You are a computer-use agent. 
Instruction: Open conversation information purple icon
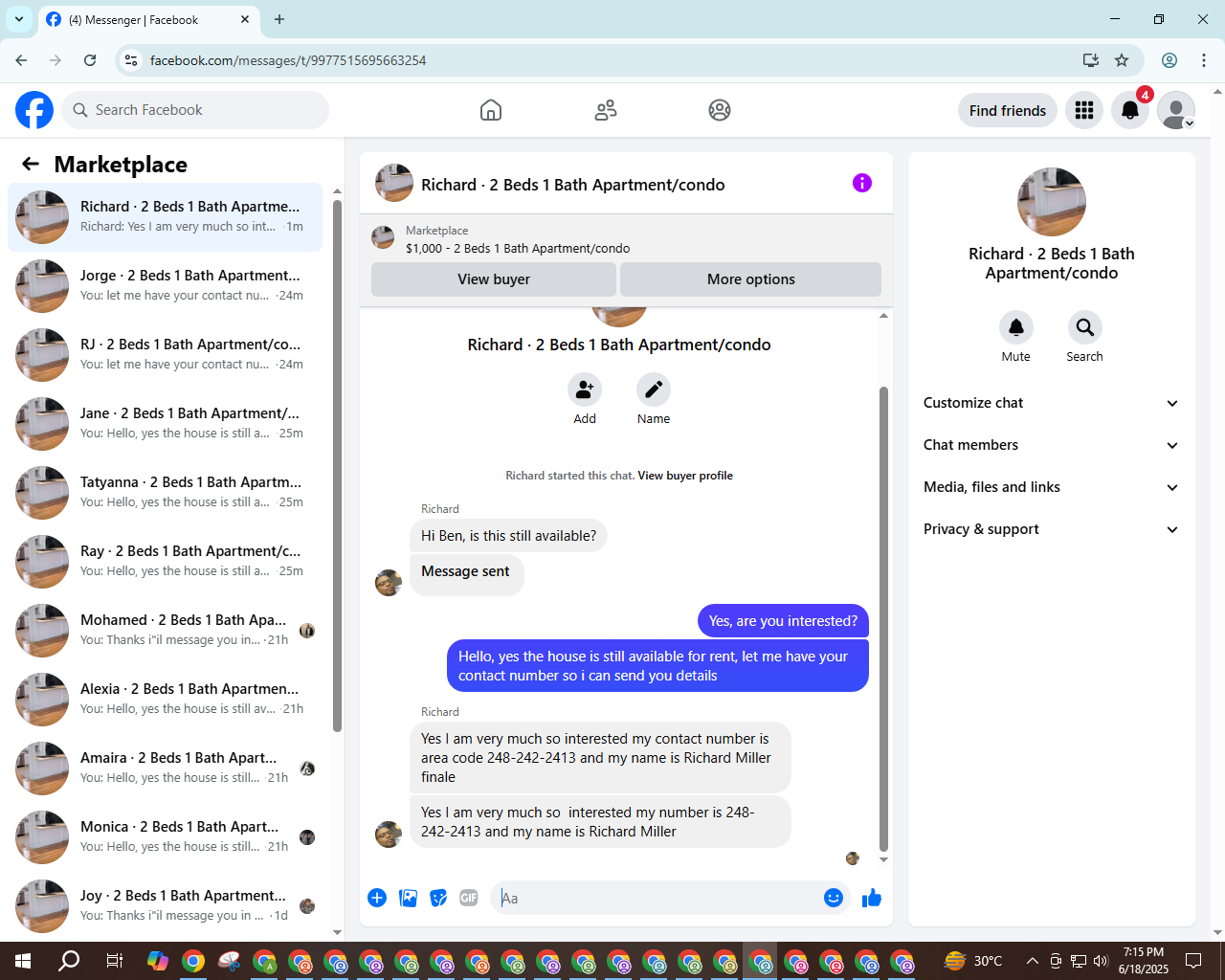point(862,183)
